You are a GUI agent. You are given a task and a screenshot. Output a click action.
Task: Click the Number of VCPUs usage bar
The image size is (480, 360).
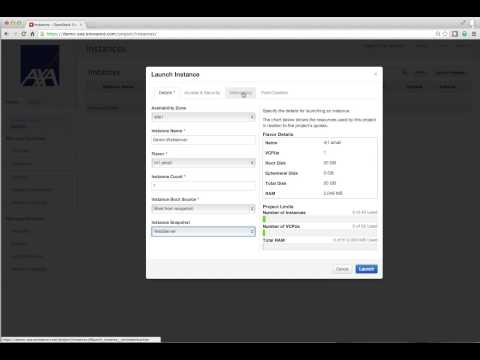pos(320,233)
